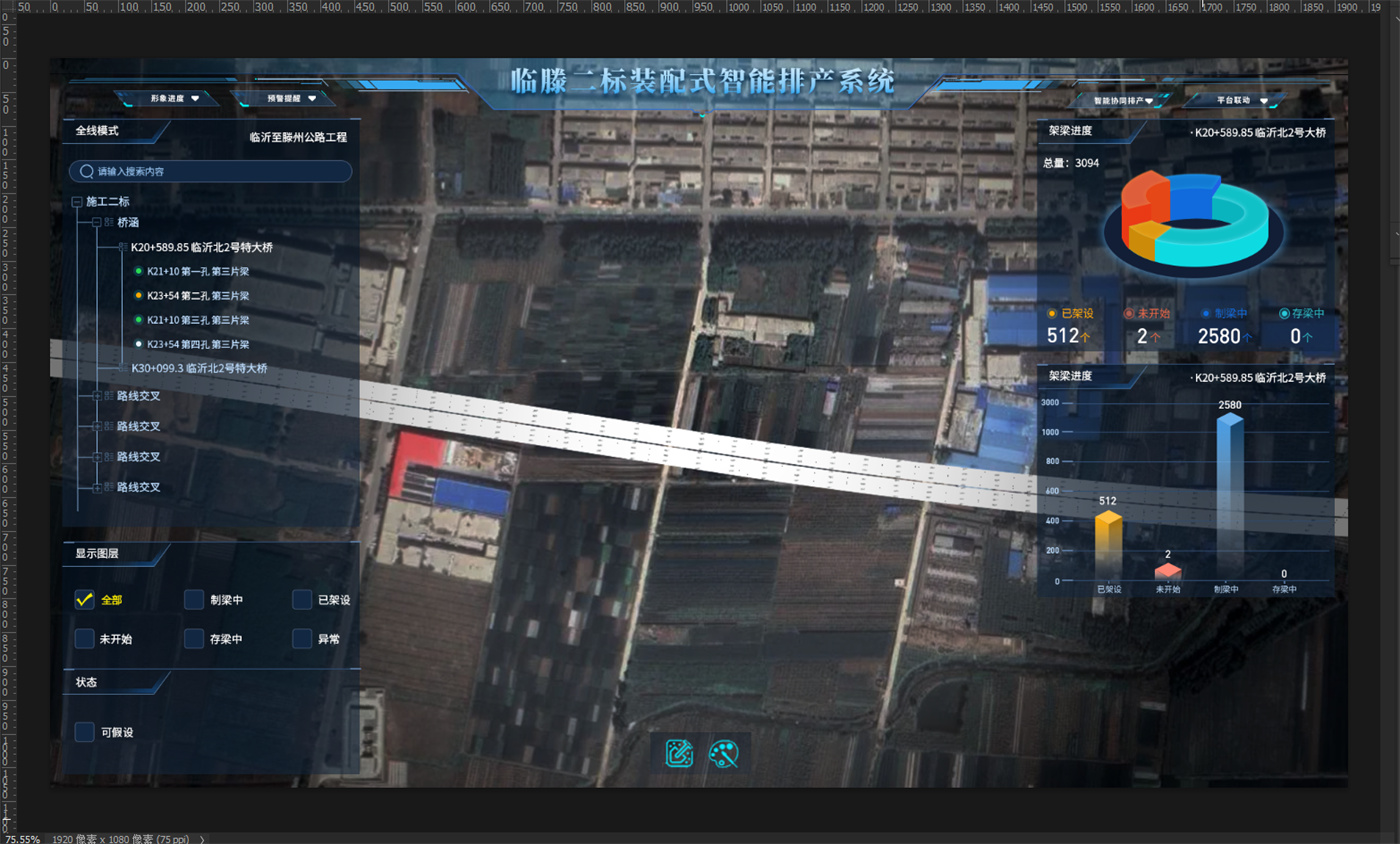Click the 制梁中 blue legend dot
Image resolution: width=1400 pixels, height=844 pixels.
pos(1206,313)
